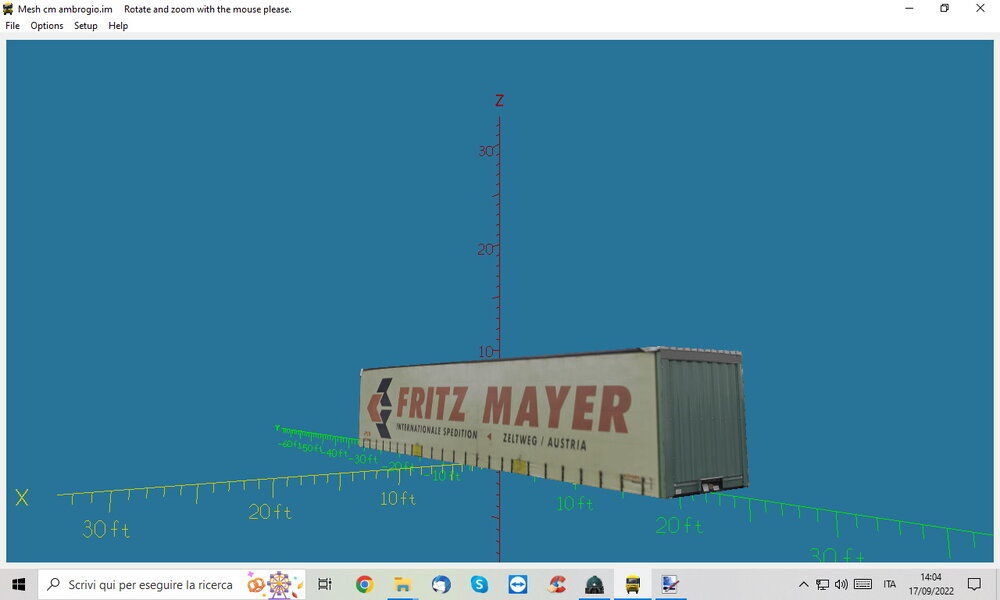Viewport: 1000px width, 600px height.
Task: Open the File menu
Action: tap(12, 26)
